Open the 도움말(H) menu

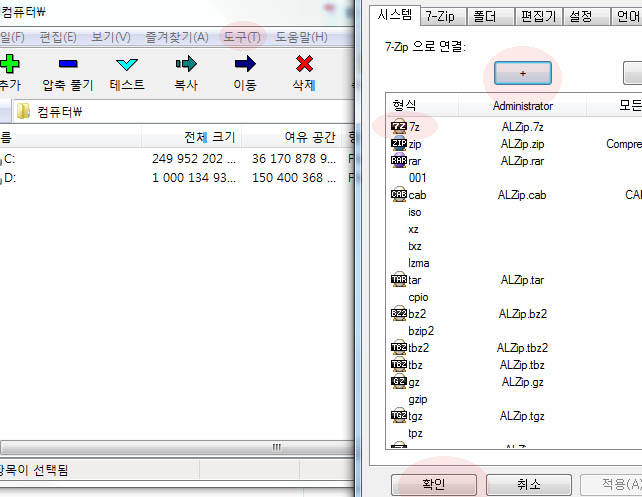click(301, 37)
